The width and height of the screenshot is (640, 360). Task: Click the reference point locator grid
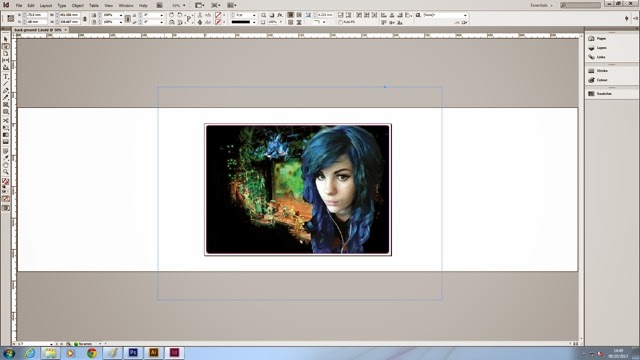tap(11, 18)
